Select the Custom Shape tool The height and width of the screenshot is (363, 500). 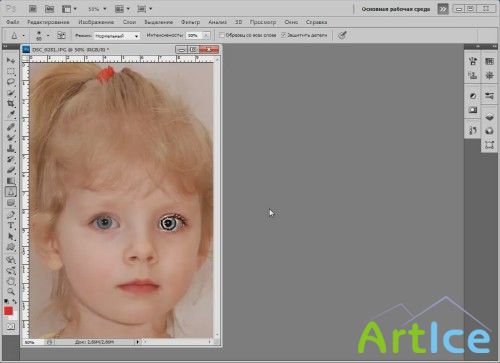[x=11, y=247]
